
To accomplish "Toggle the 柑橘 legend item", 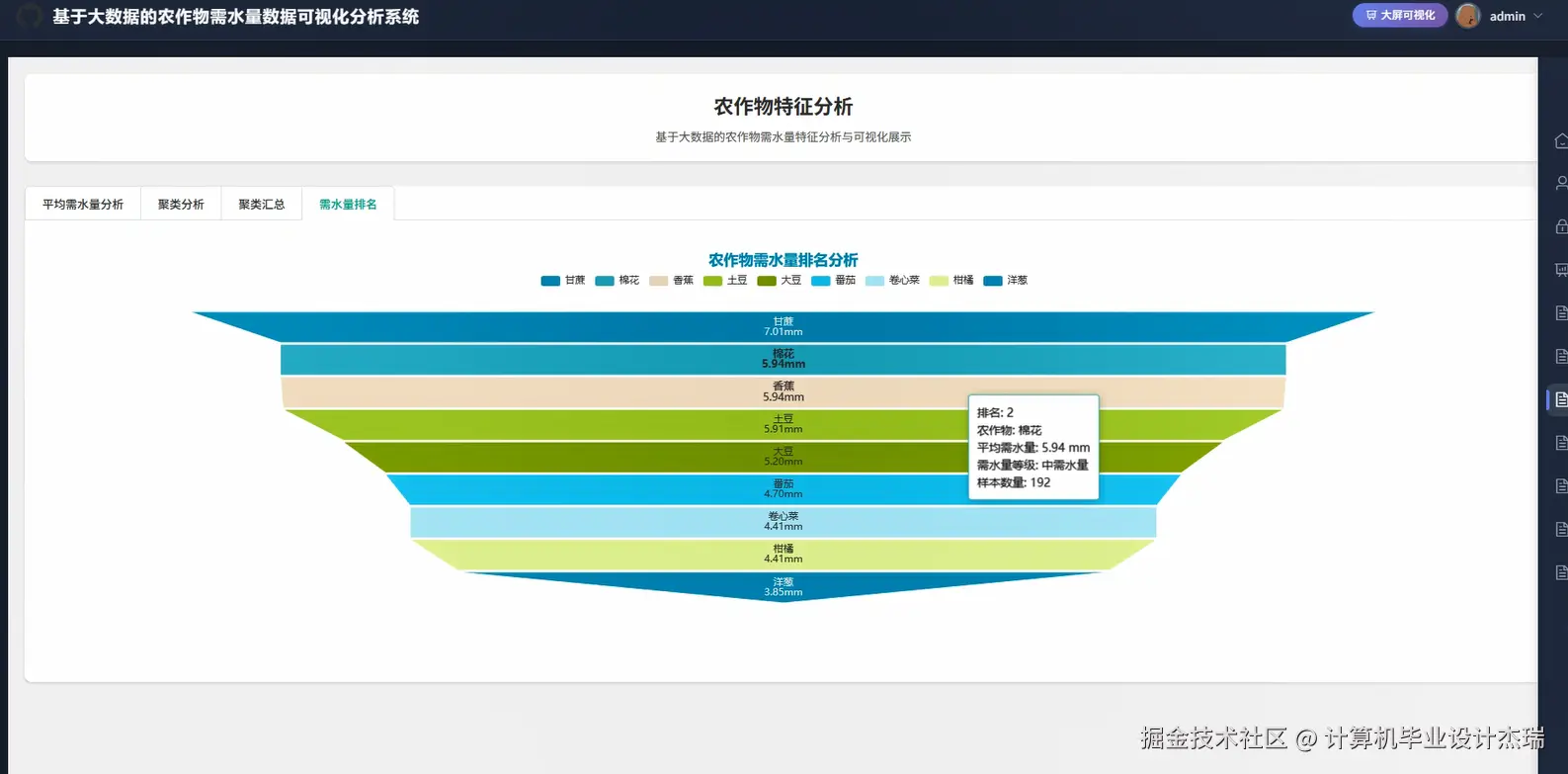I will click(x=951, y=281).
